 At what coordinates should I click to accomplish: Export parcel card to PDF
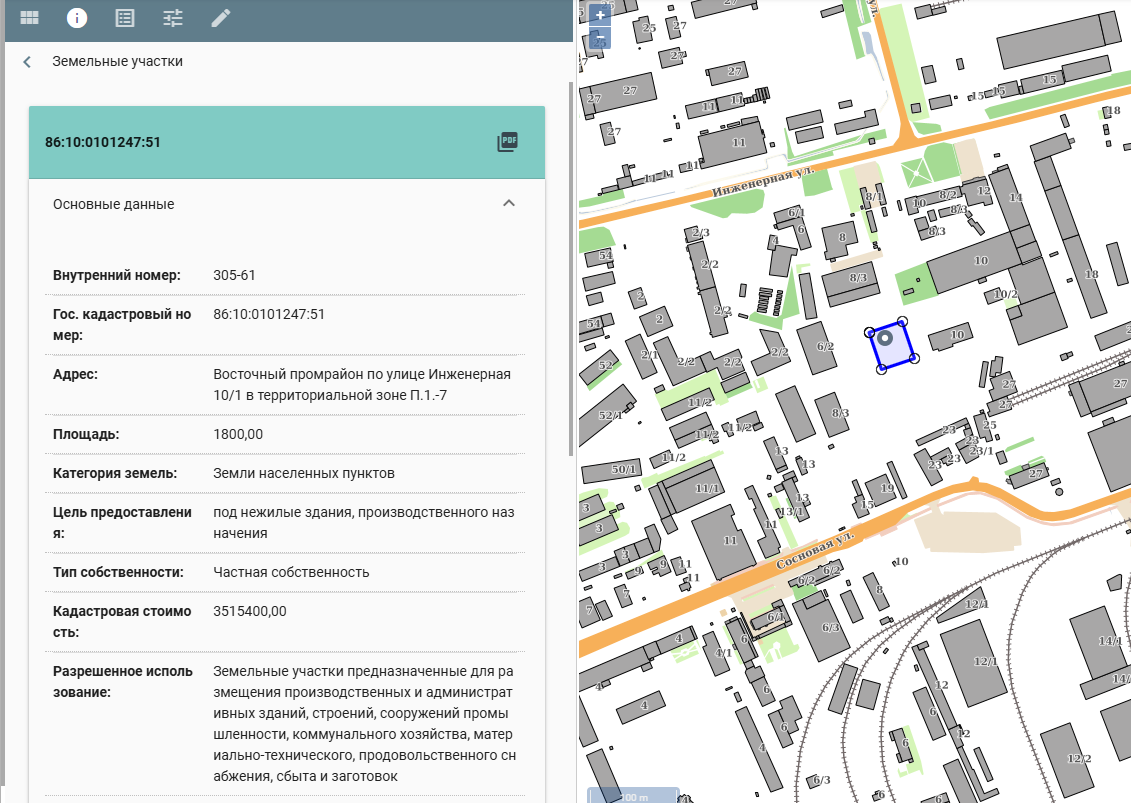pyautogui.click(x=508, y=142)
